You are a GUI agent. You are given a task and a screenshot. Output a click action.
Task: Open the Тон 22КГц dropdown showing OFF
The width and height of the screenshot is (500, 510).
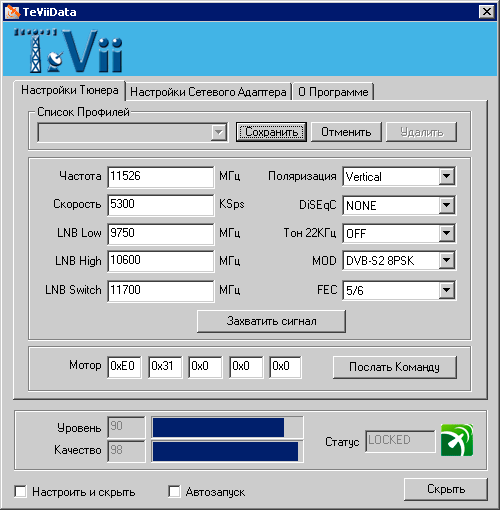[399, 233]
